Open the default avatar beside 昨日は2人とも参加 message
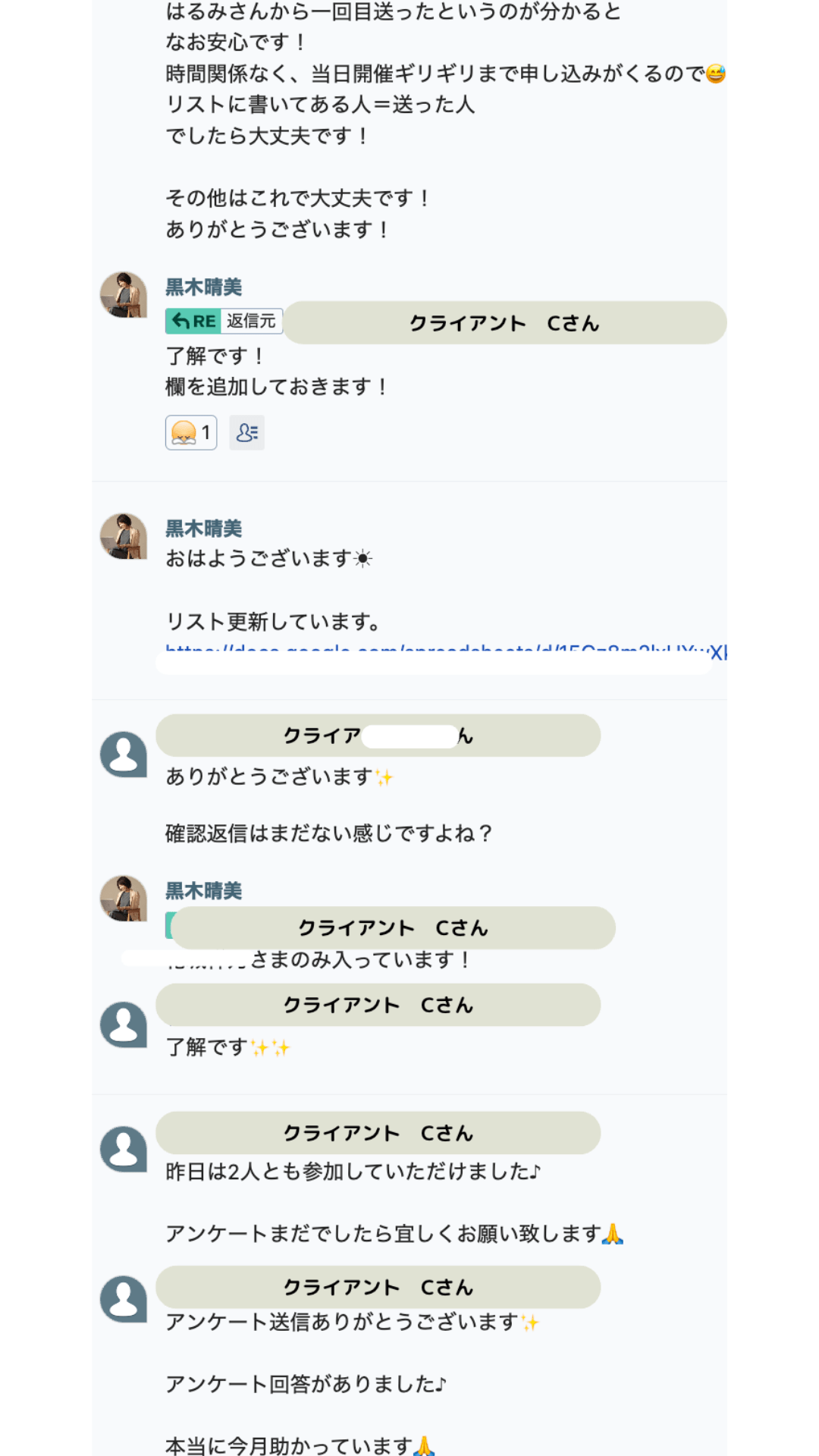This screenshot has width=819, height=1456. point(124,1149)
